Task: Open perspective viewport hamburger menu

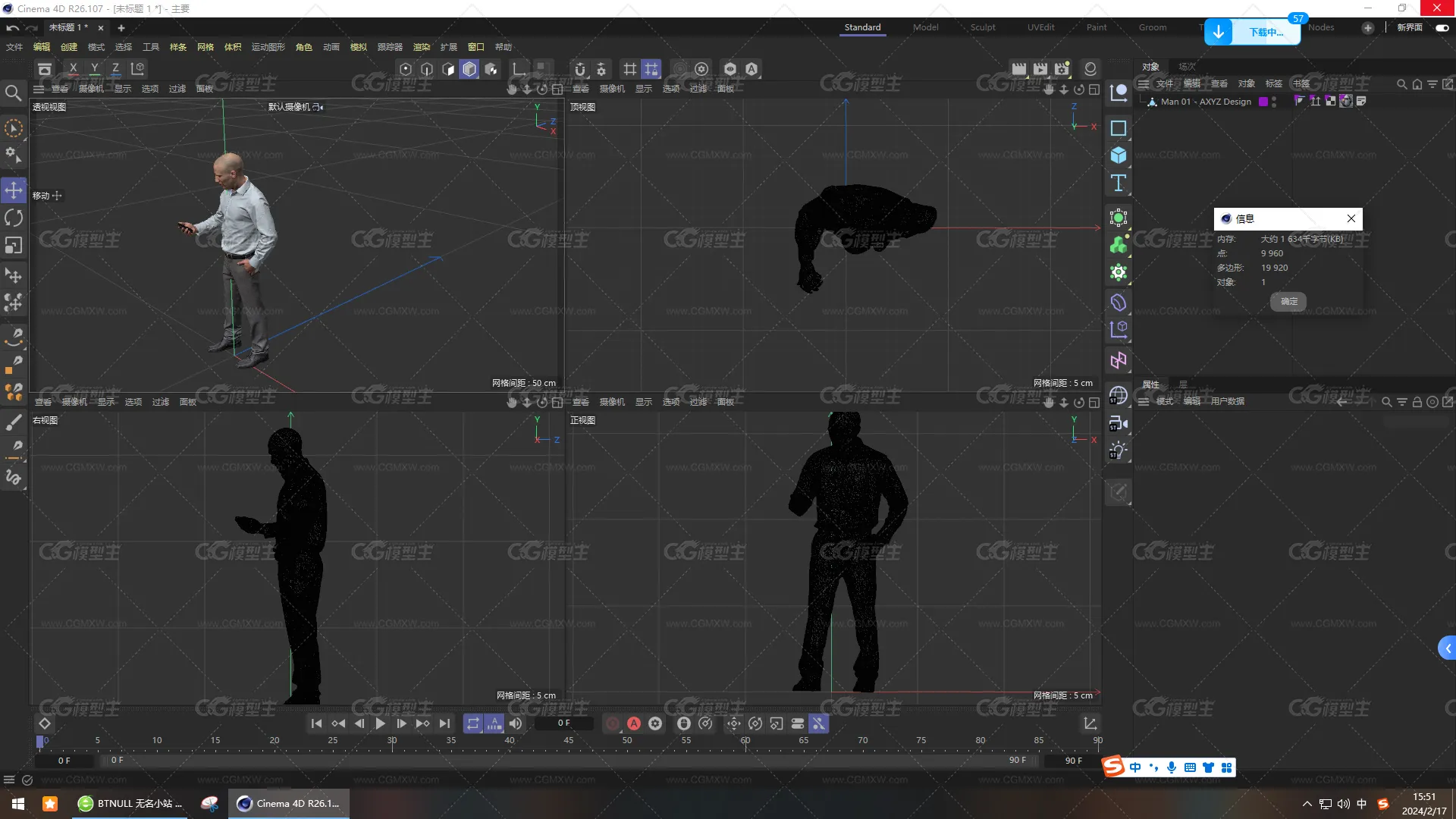Action: click(39, 89)
